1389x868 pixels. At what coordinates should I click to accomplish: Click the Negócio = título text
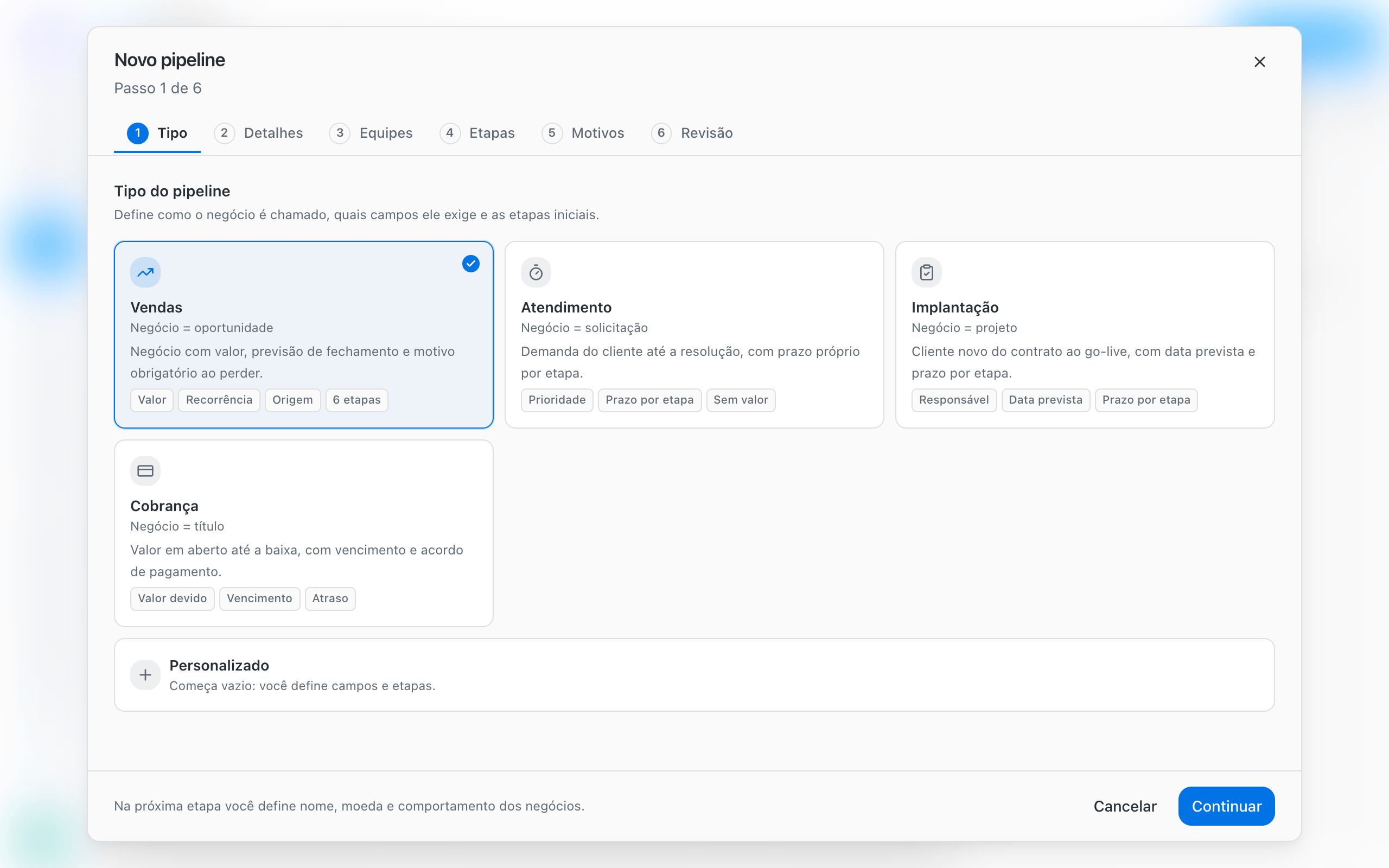coord(177,526)
